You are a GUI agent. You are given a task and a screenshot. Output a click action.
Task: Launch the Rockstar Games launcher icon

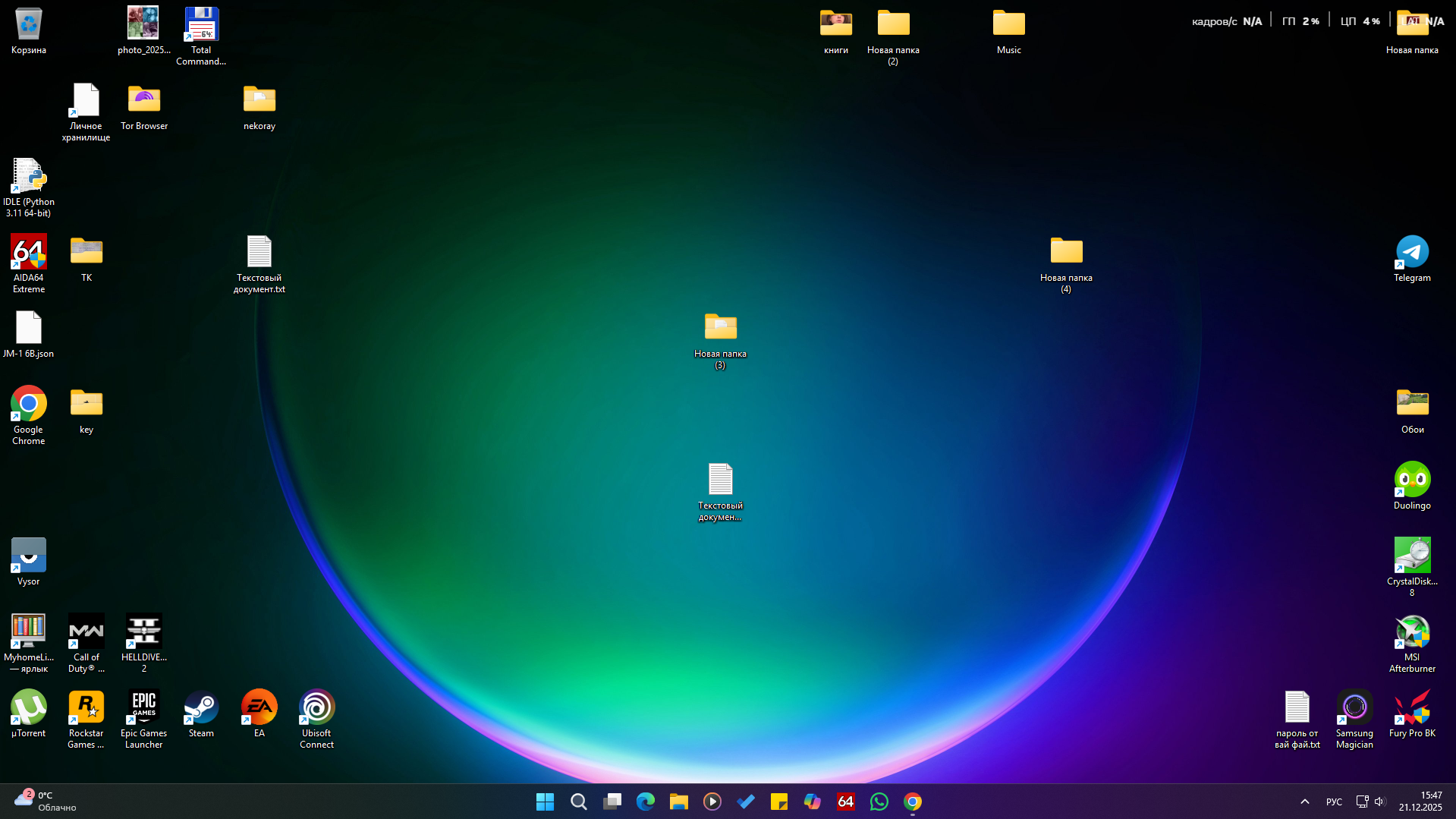pos(86,720)
